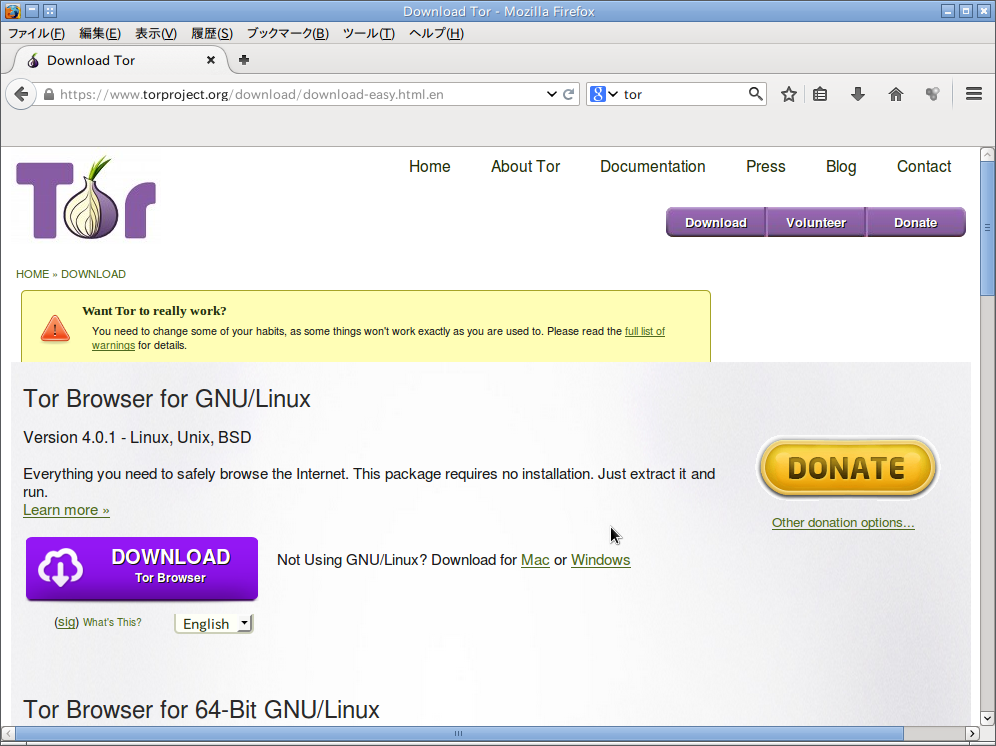Screen dimensions: 996x746
Task: Click the vertical scrollbar down arrow
Action: coord(987,719)
